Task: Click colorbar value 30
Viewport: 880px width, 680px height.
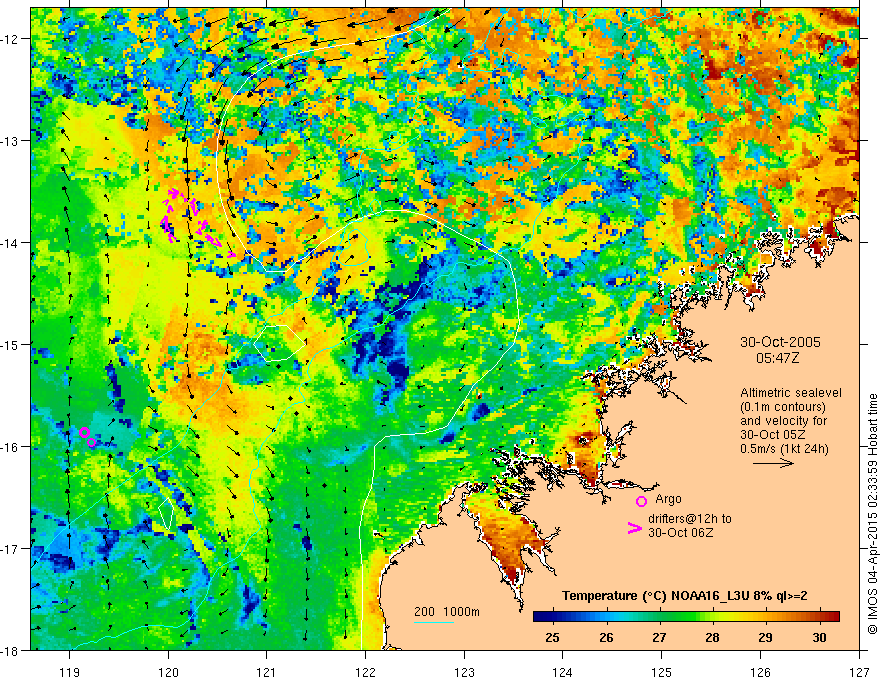Action: click(x=819, y=637)
